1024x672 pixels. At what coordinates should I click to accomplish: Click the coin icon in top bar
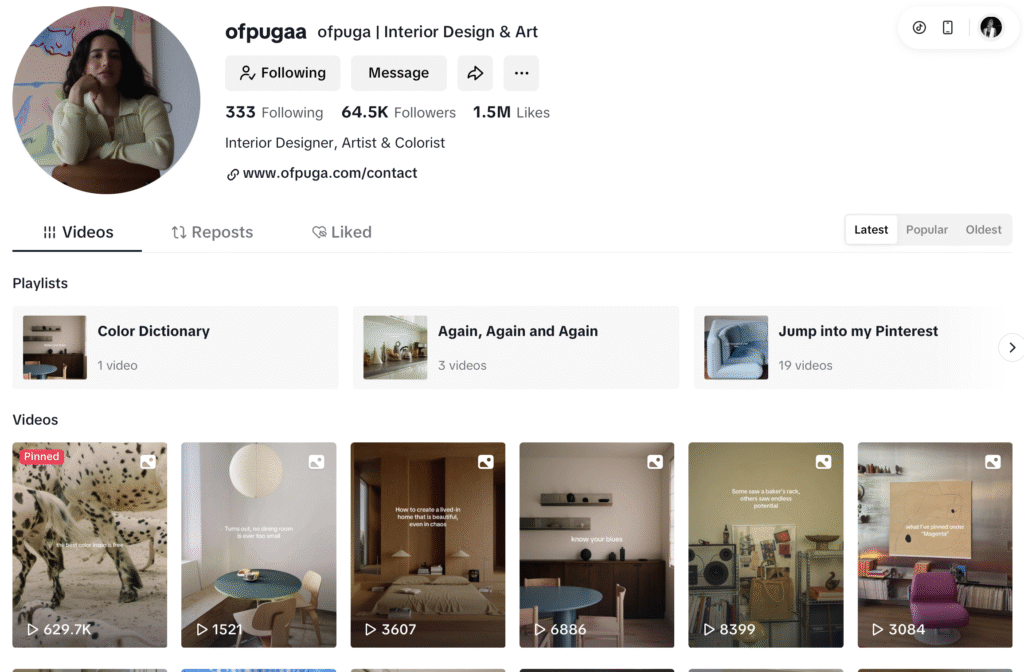(x=919, y=27)
